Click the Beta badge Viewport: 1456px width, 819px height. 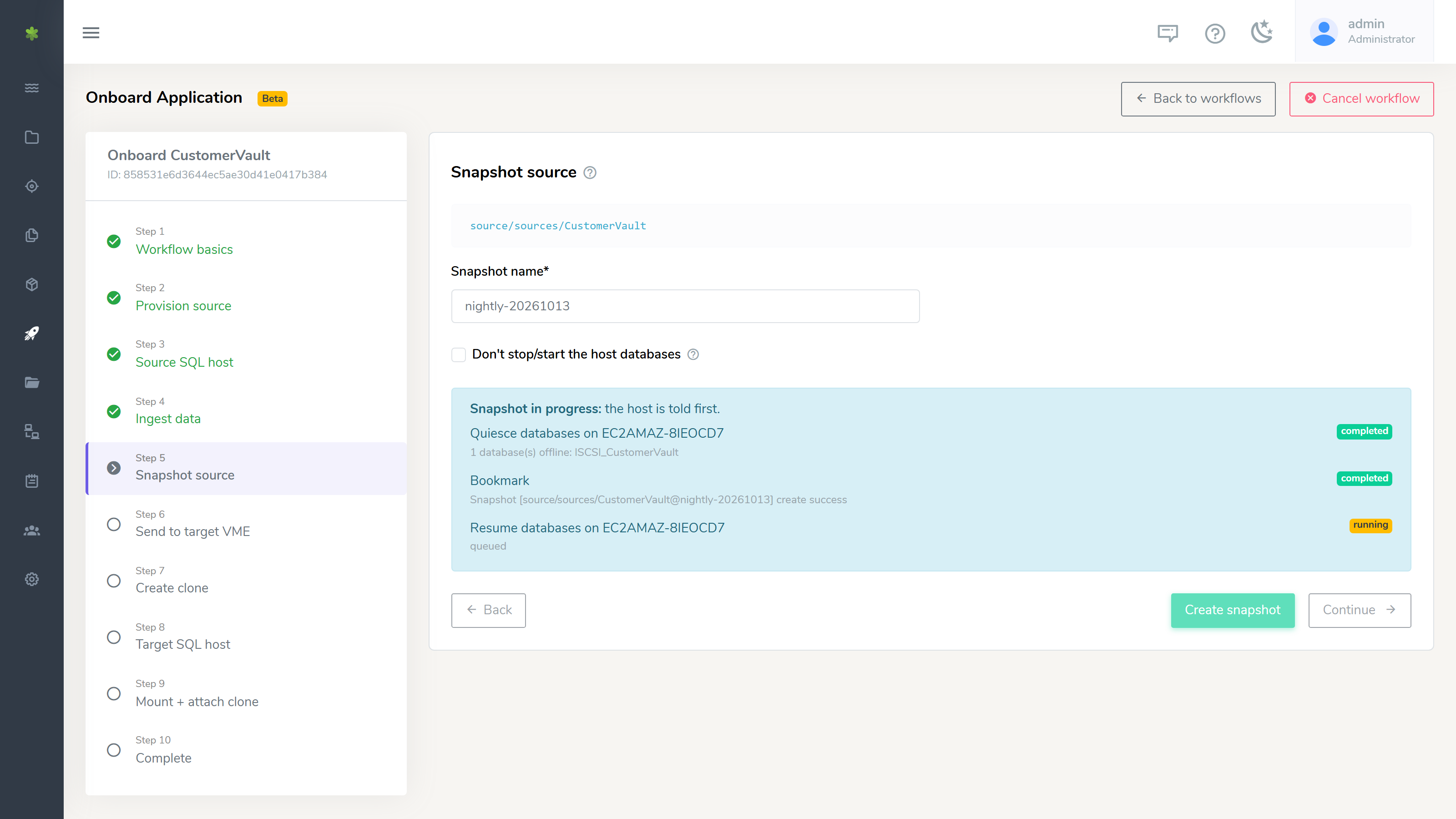click(273, 98)
